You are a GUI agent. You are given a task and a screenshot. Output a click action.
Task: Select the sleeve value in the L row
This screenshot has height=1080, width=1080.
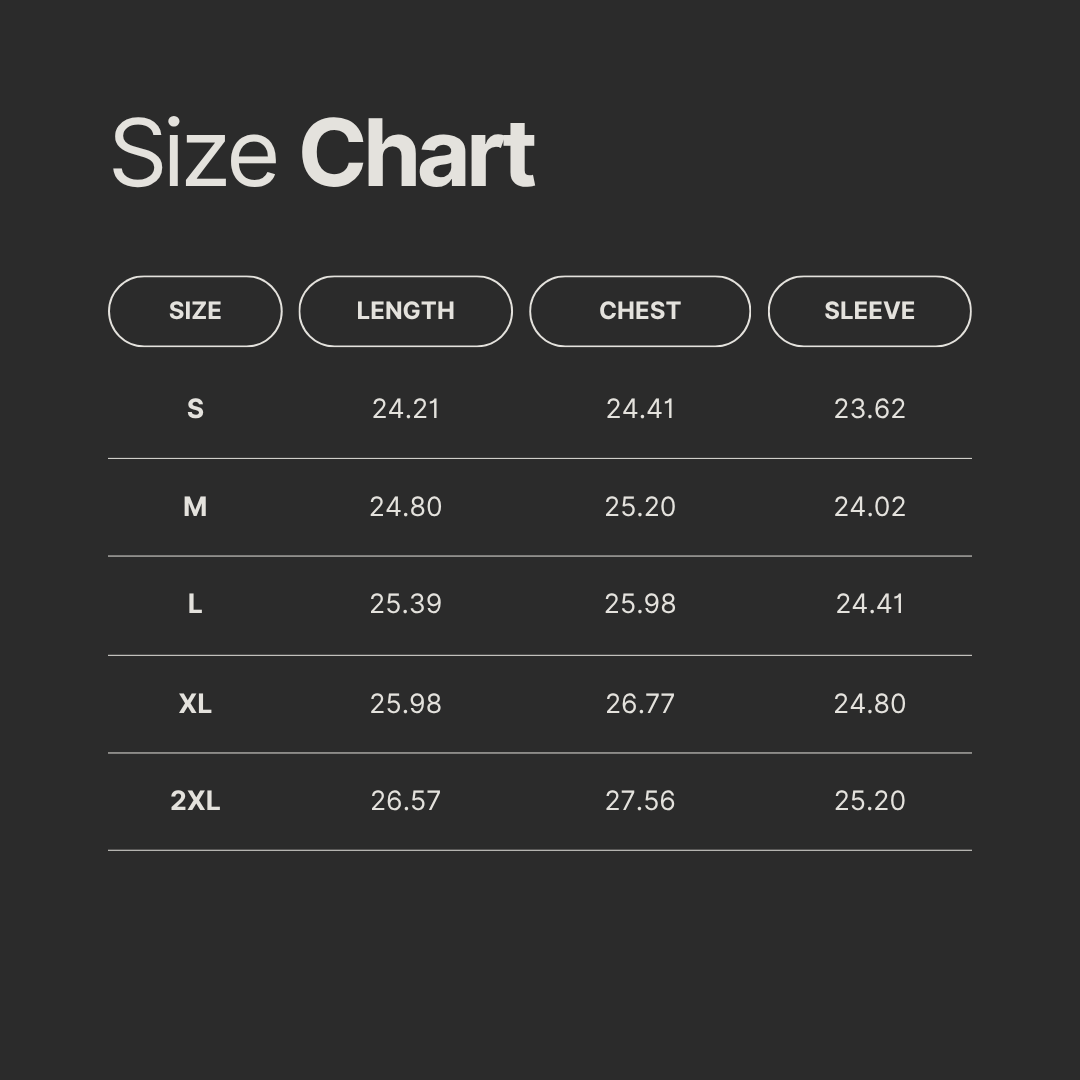pyautogui.click(x=869, y=604)
